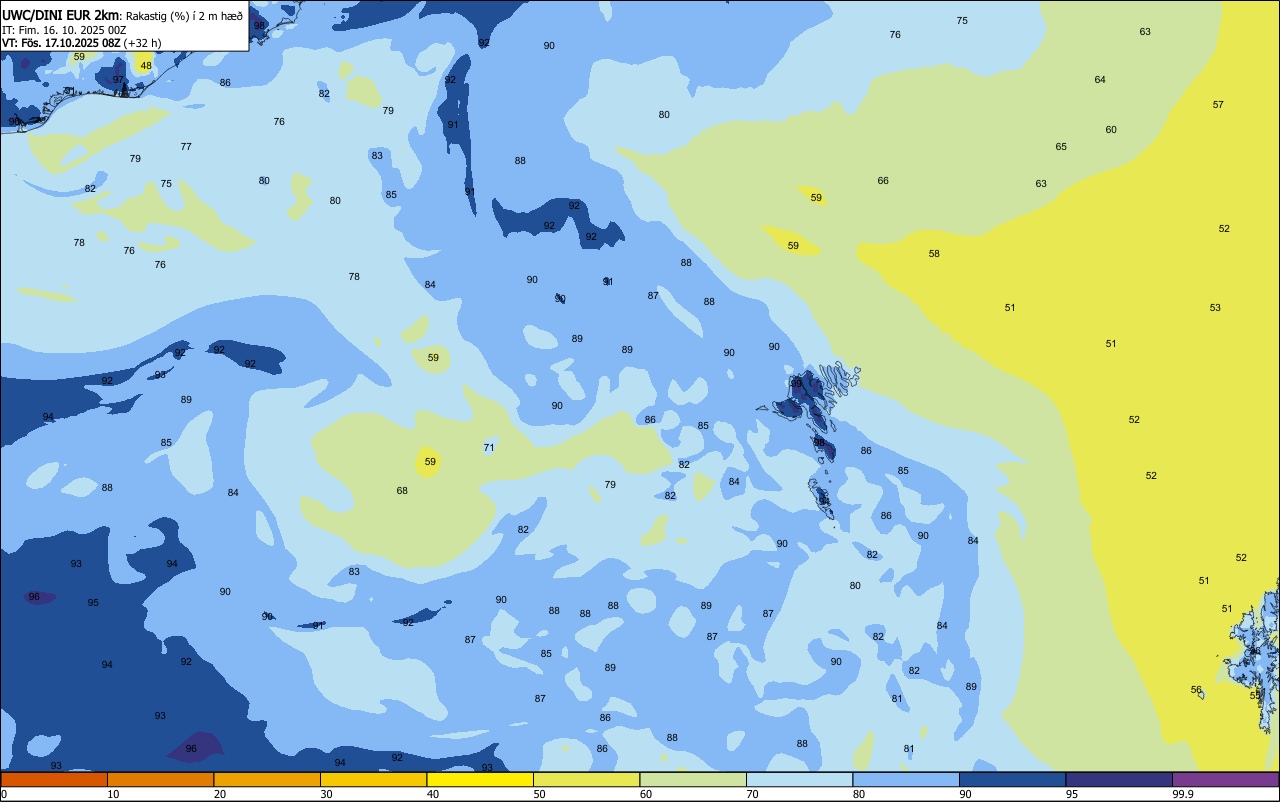Click the map value "97" on the coast

[x=118, y=80]
